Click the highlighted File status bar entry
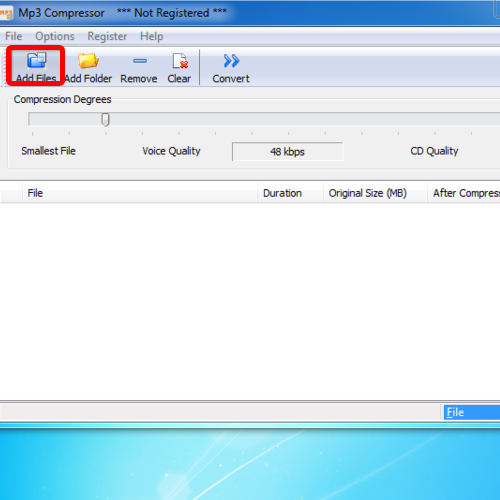This screenshot has width=500, height=500. coord(472,412)
